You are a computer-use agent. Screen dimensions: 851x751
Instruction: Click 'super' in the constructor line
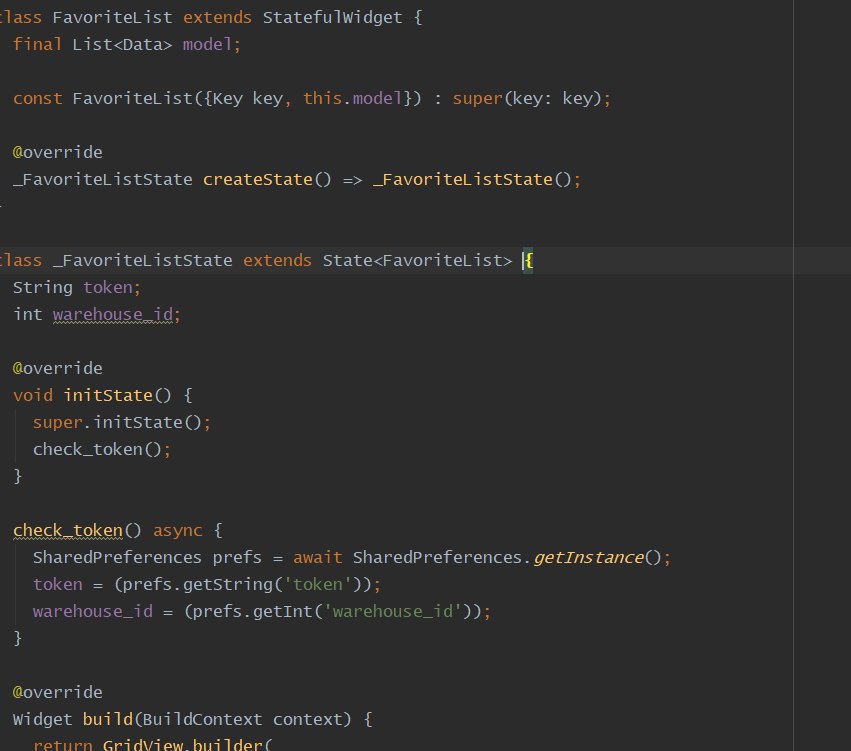[x=478, y=99]
